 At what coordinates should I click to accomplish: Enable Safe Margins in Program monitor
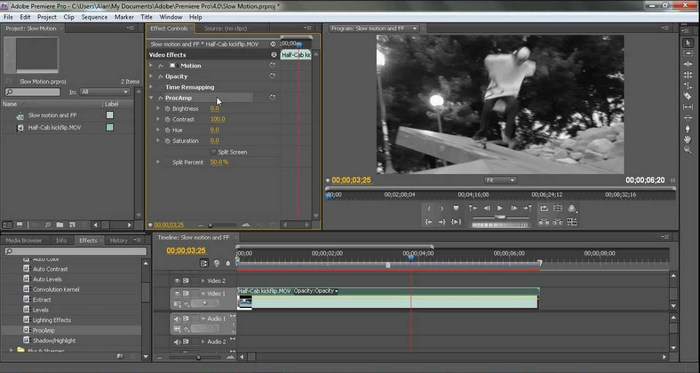(x=558, y=208)
